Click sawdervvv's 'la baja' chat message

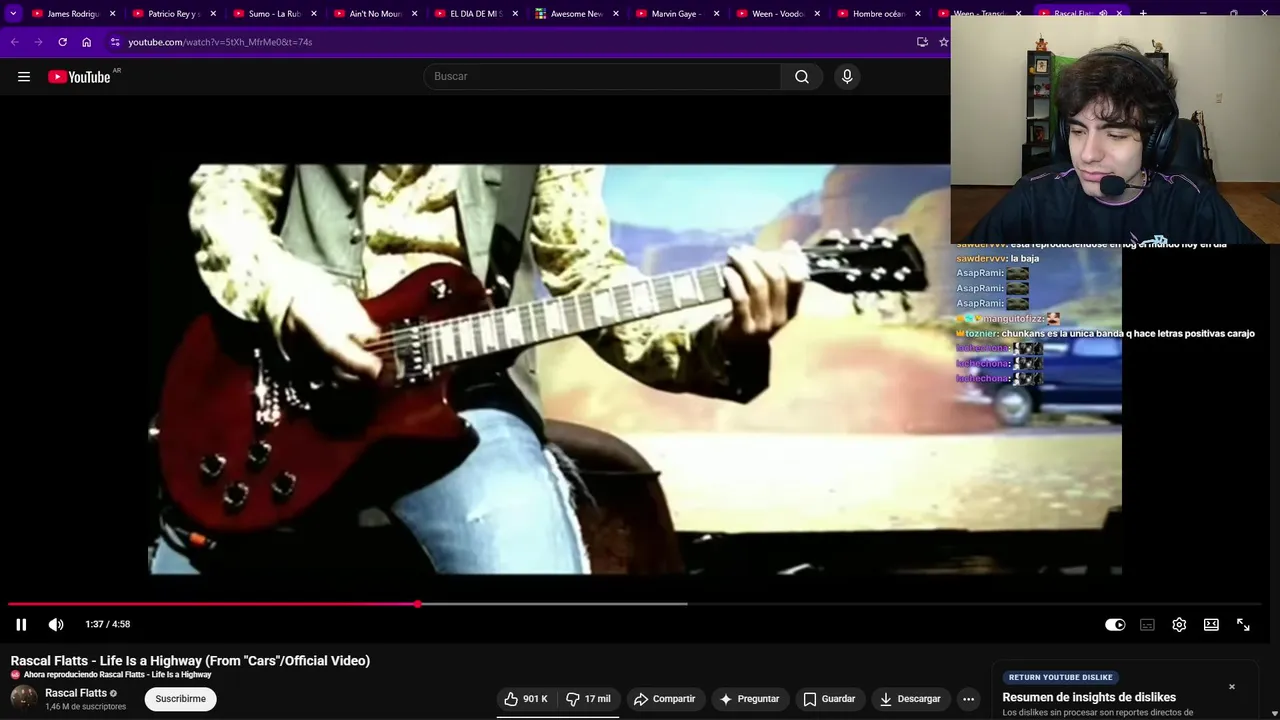(x=997, y=259)
